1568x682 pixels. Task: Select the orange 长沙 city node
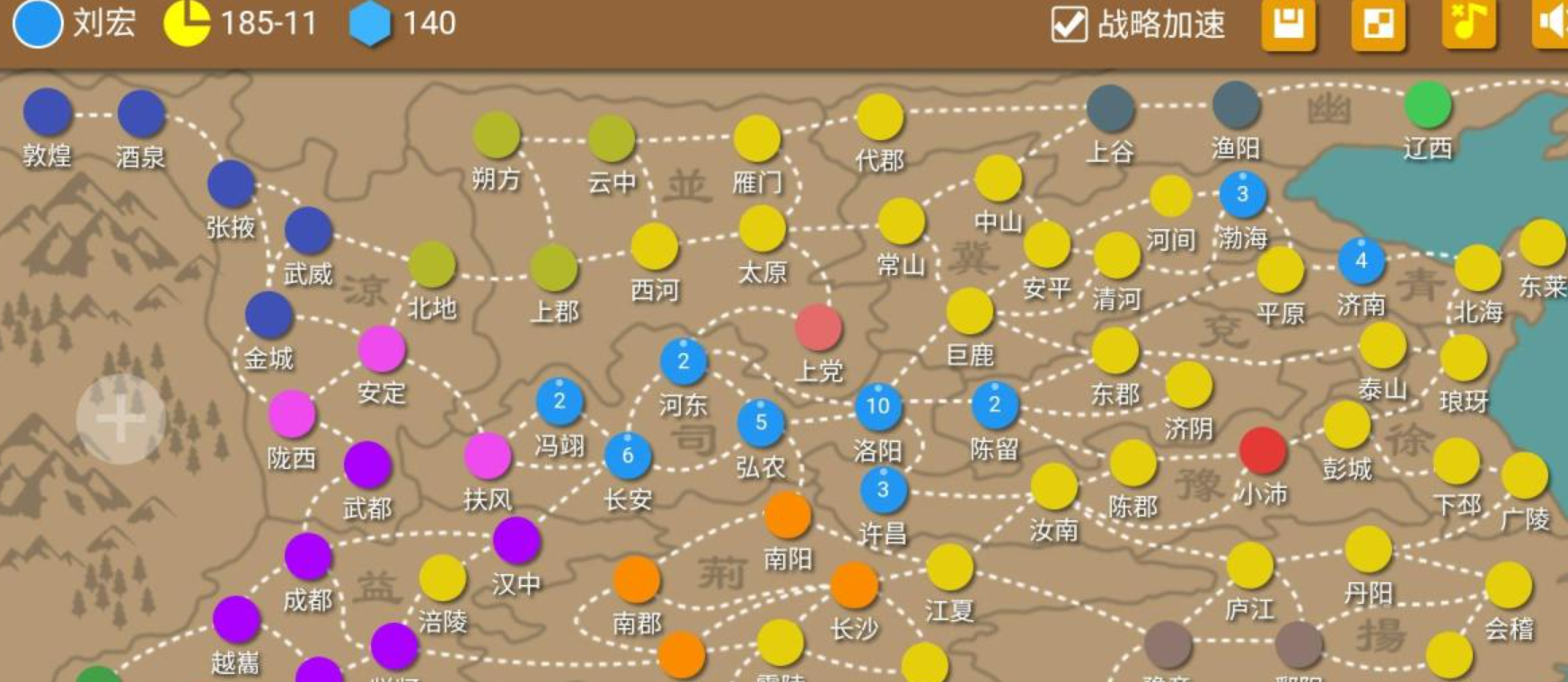[854, 585]
